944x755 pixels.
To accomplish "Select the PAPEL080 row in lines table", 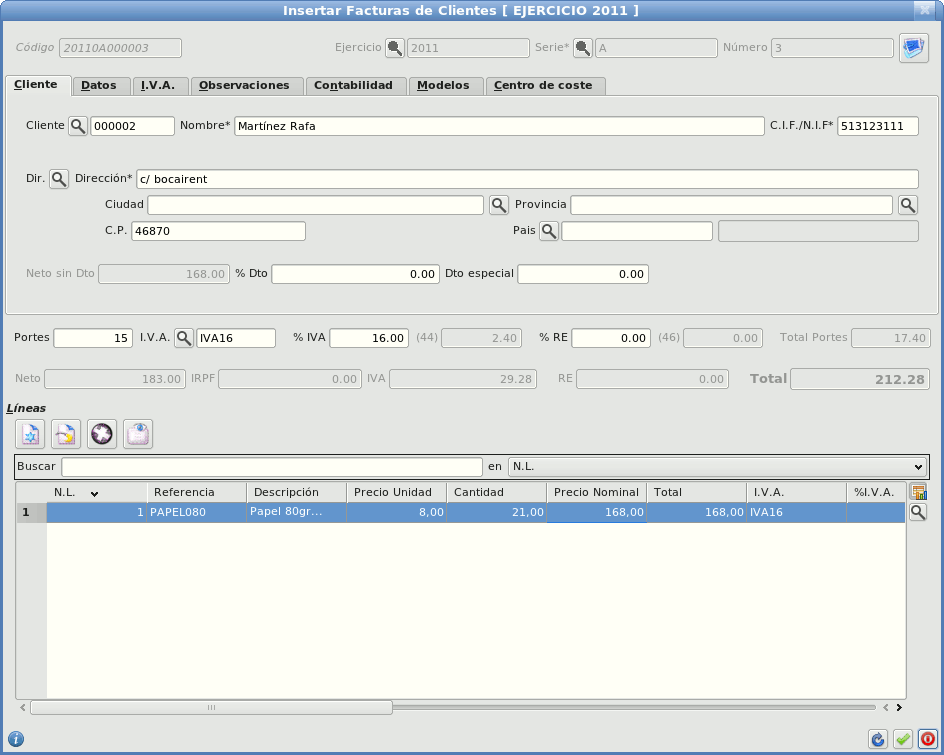I will point(196,512).
